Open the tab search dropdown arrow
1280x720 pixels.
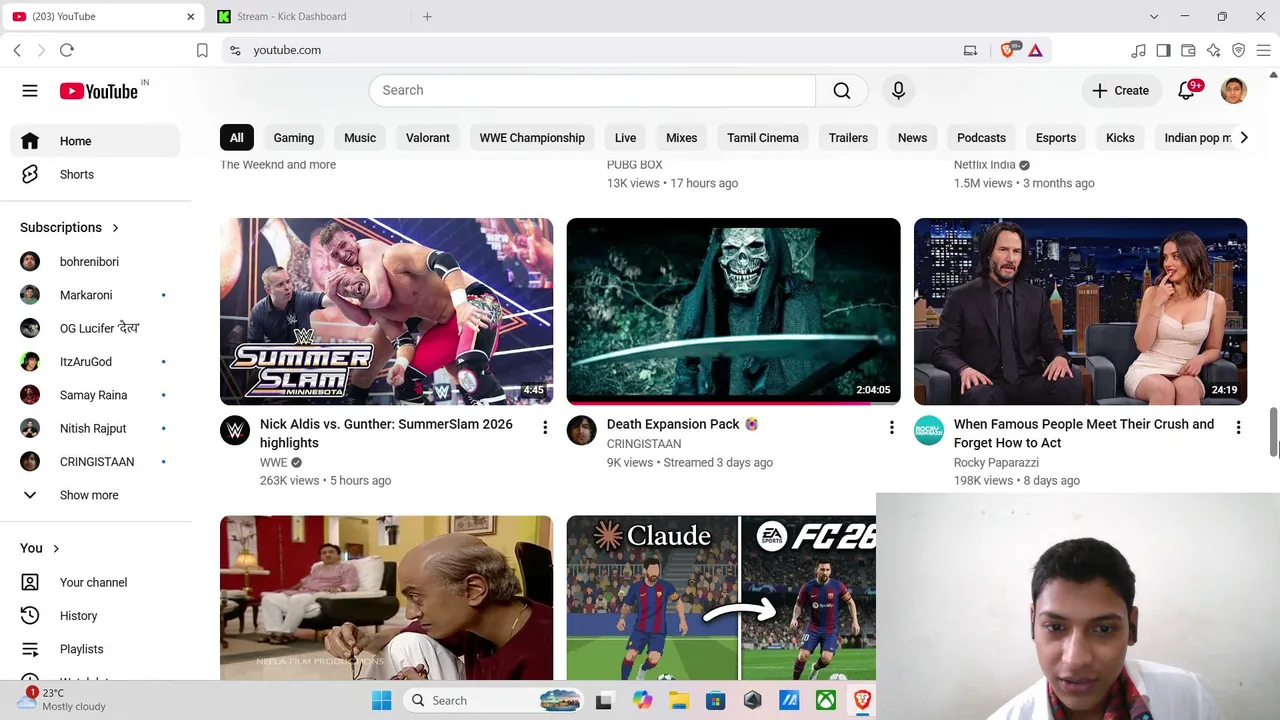pos(1154,16)
